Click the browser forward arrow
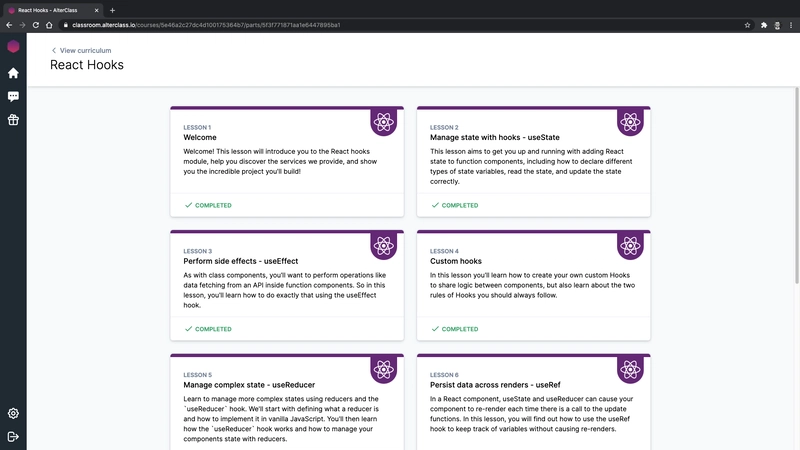The image size is (800, 450). (x=22, y=25)
